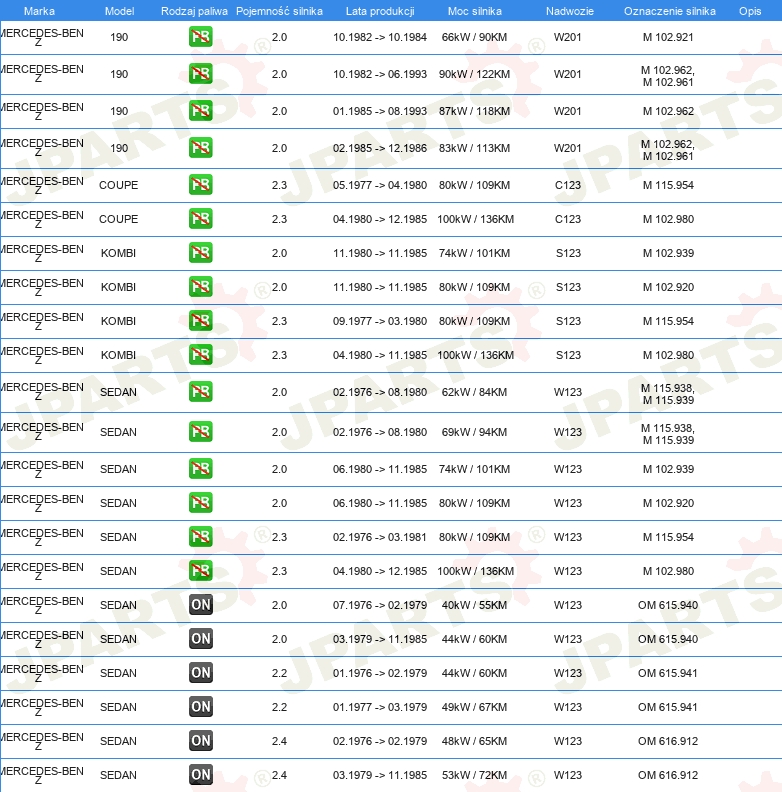Click the petrol icon in the SEDAN M 102.920 row

201,503
